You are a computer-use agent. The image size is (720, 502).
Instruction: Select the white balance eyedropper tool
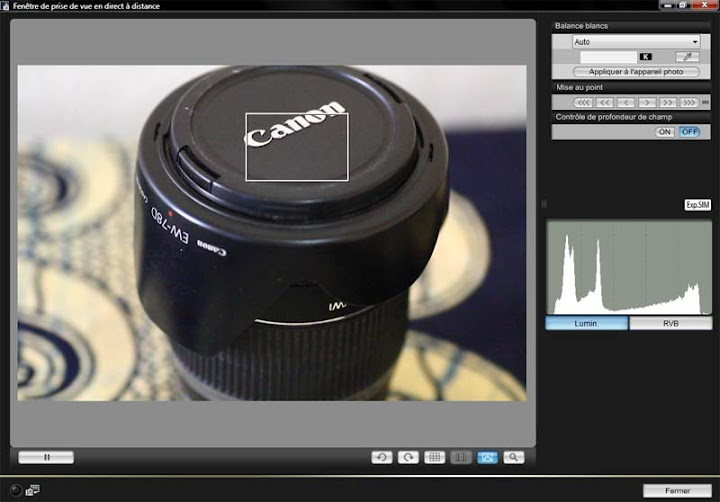(x=687, y=57)
